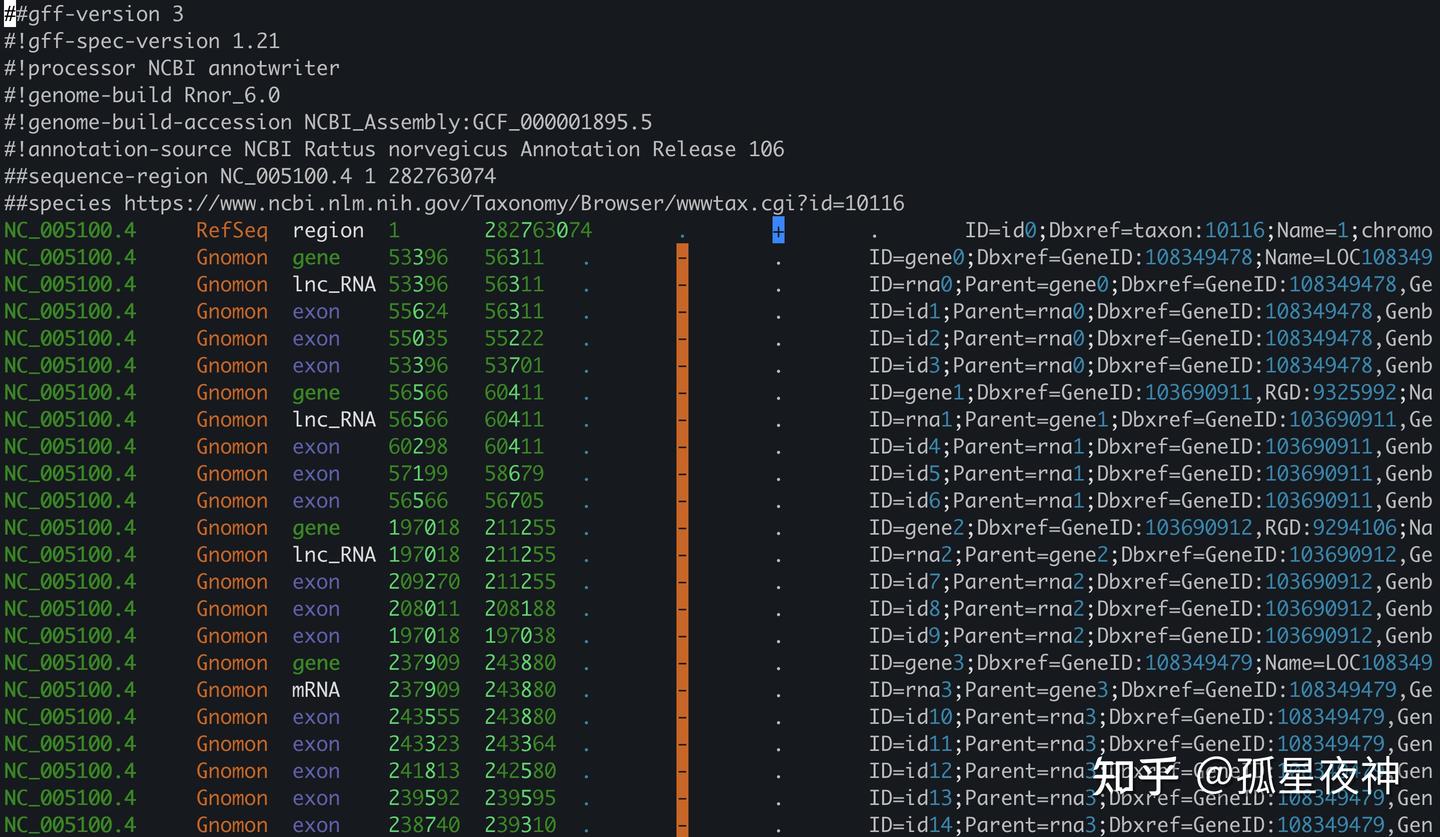Click the "mRNA" feature type
Image resolution: width=1440 pixels, height=837 pixels.
316,689
